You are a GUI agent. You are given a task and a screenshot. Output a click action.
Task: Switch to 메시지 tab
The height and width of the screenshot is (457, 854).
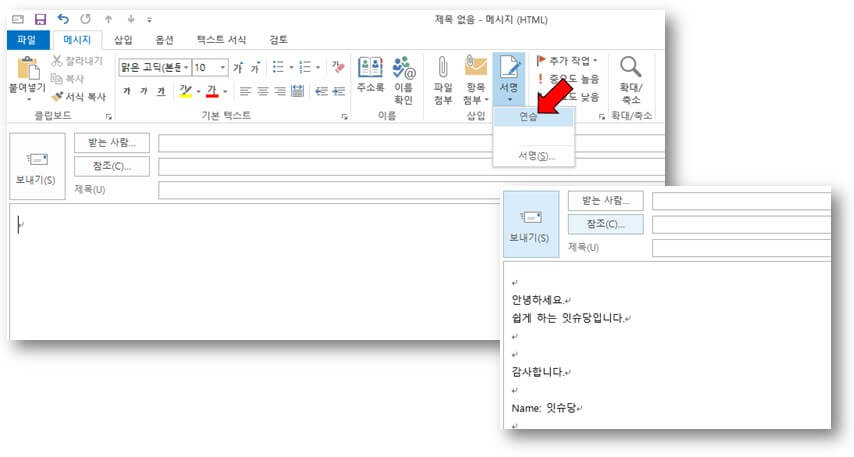[x=77, y=40]
